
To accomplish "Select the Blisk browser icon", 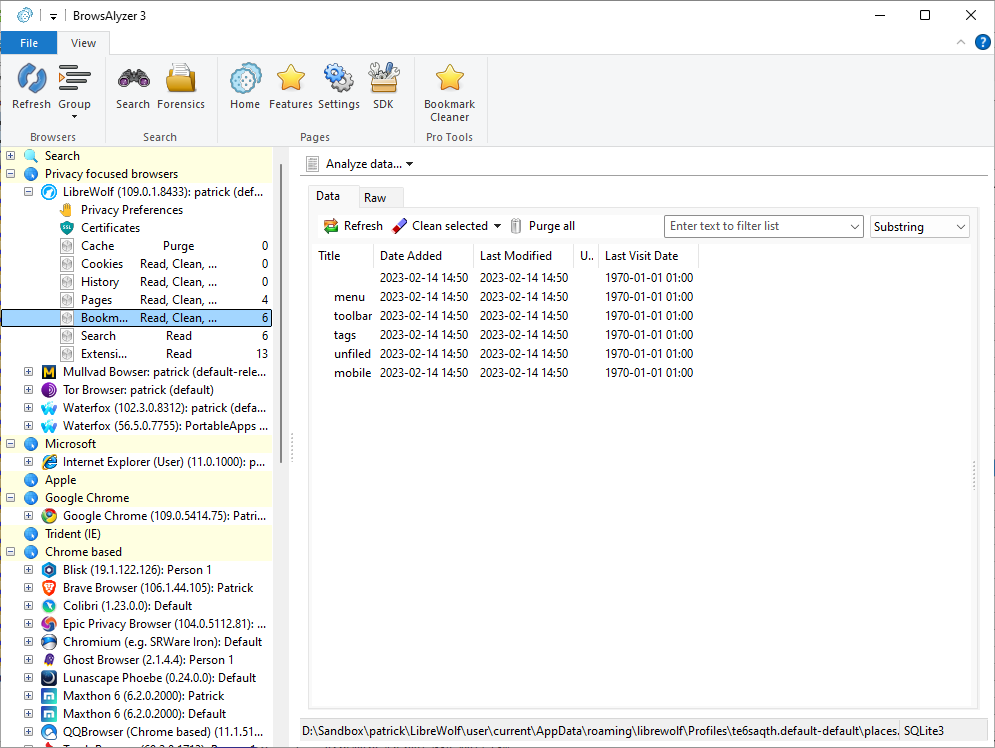I will [49, 570].
